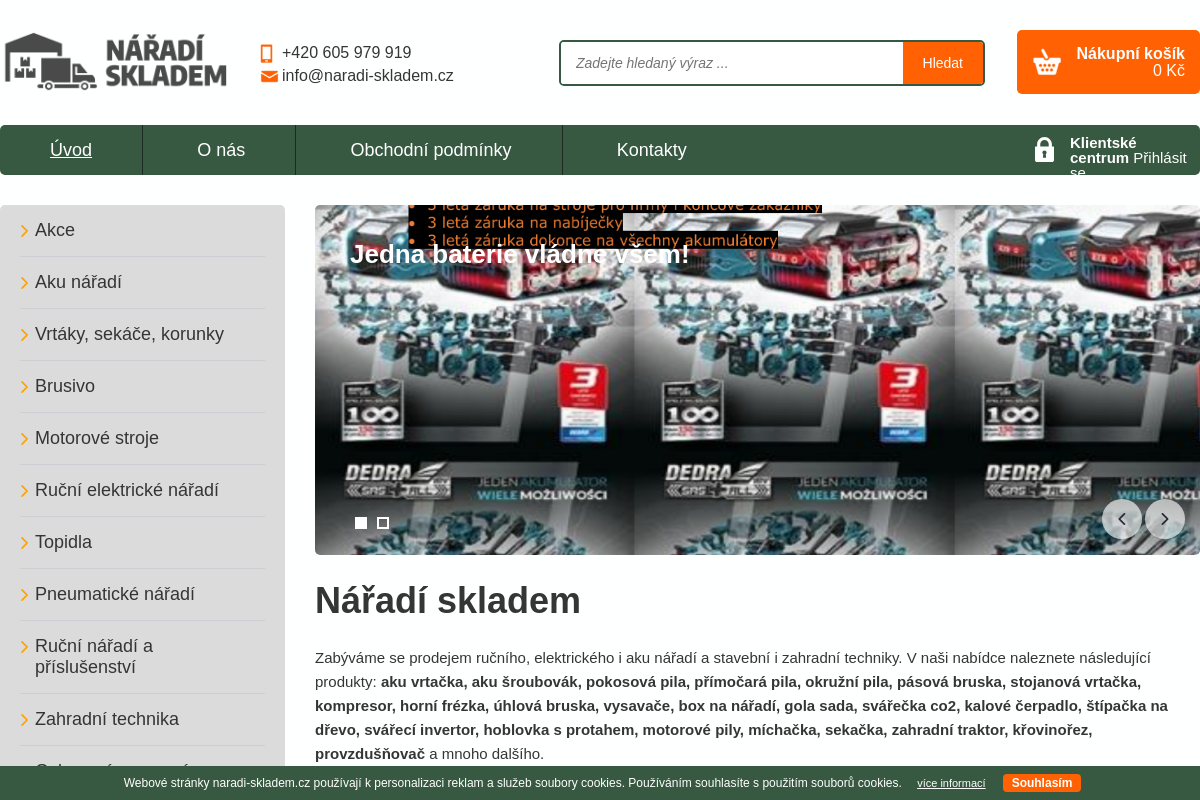Click the orange arrow next to Zahradní technika

(23, 719)
